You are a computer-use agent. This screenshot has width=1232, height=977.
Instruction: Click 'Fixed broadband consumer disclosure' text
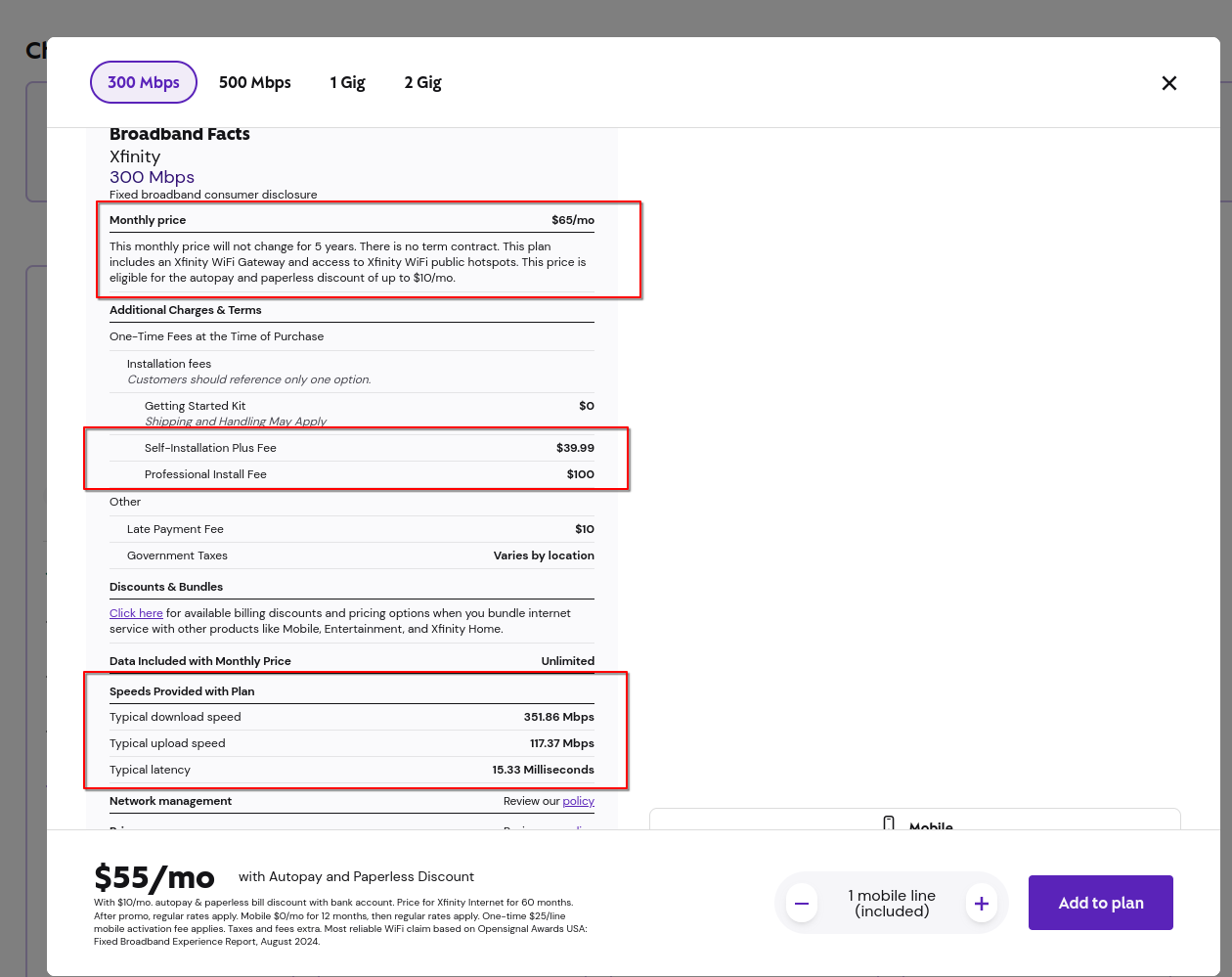213,195
